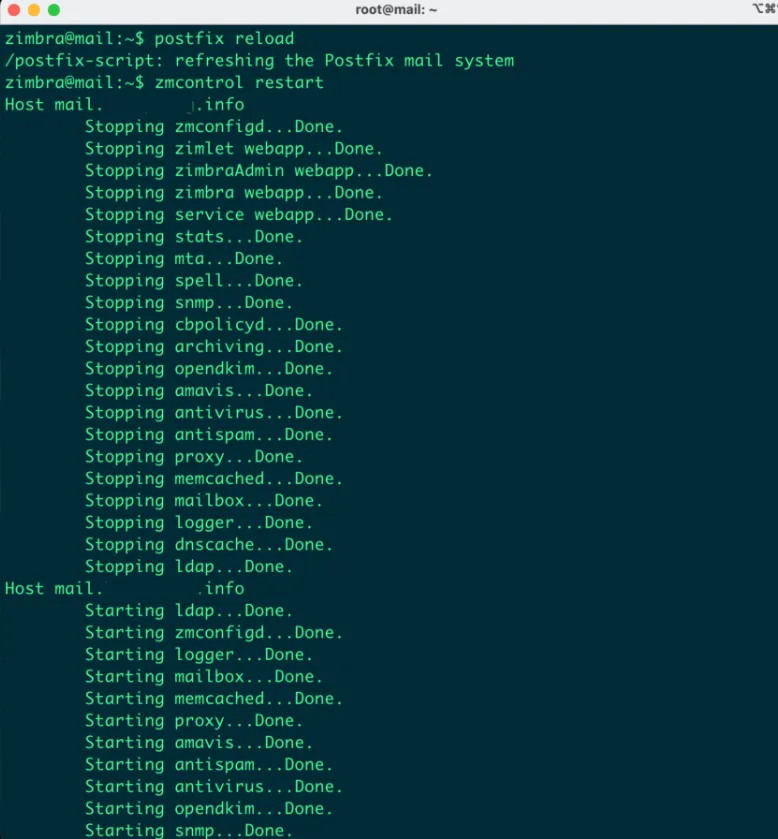This screenshot has width=778, height=839.
Task: Click the 'Stopping zimbraAdmin webapp' line
Action: point(258,171)
